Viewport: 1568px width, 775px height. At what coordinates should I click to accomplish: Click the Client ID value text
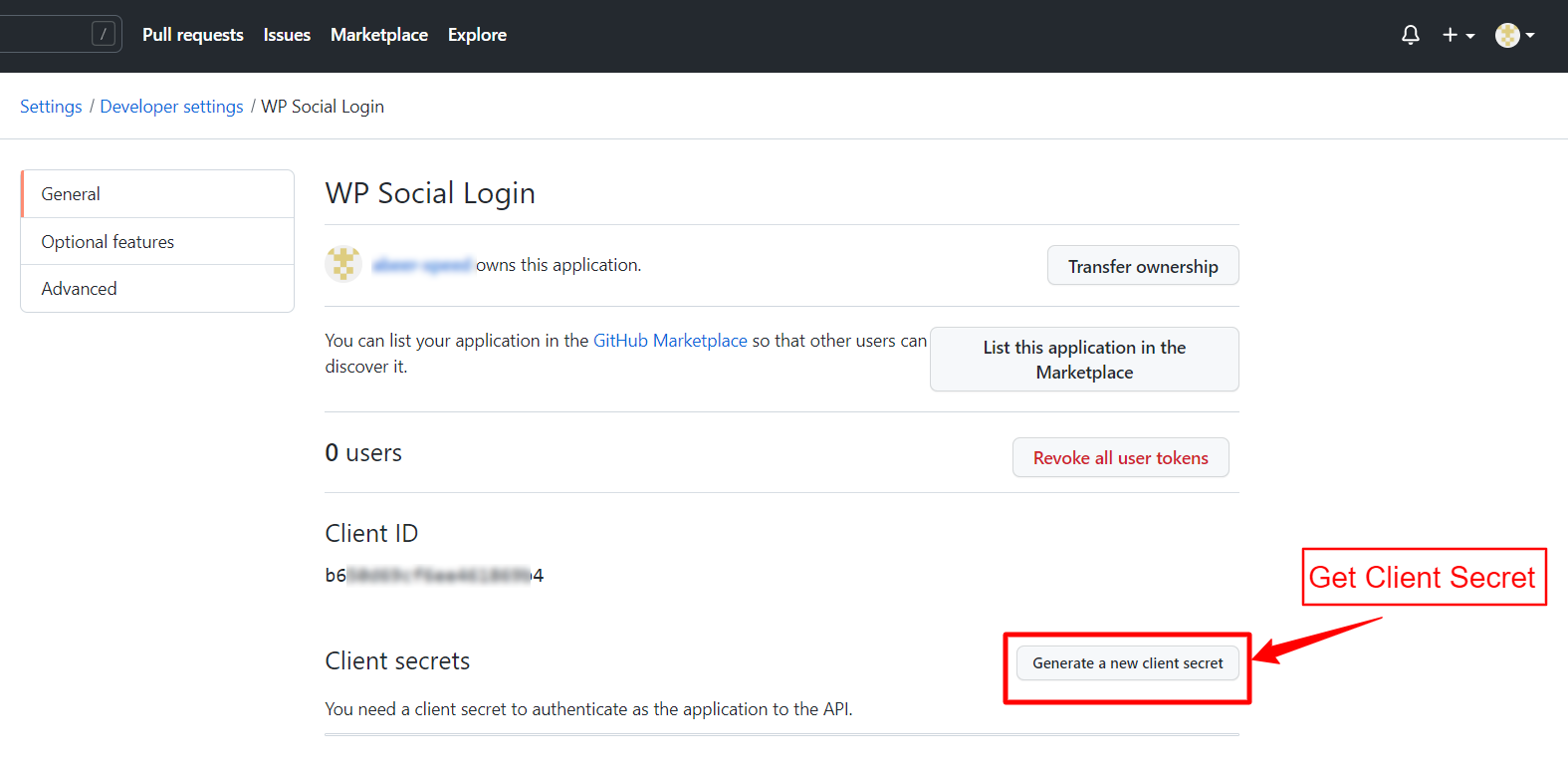coord(434,575)
